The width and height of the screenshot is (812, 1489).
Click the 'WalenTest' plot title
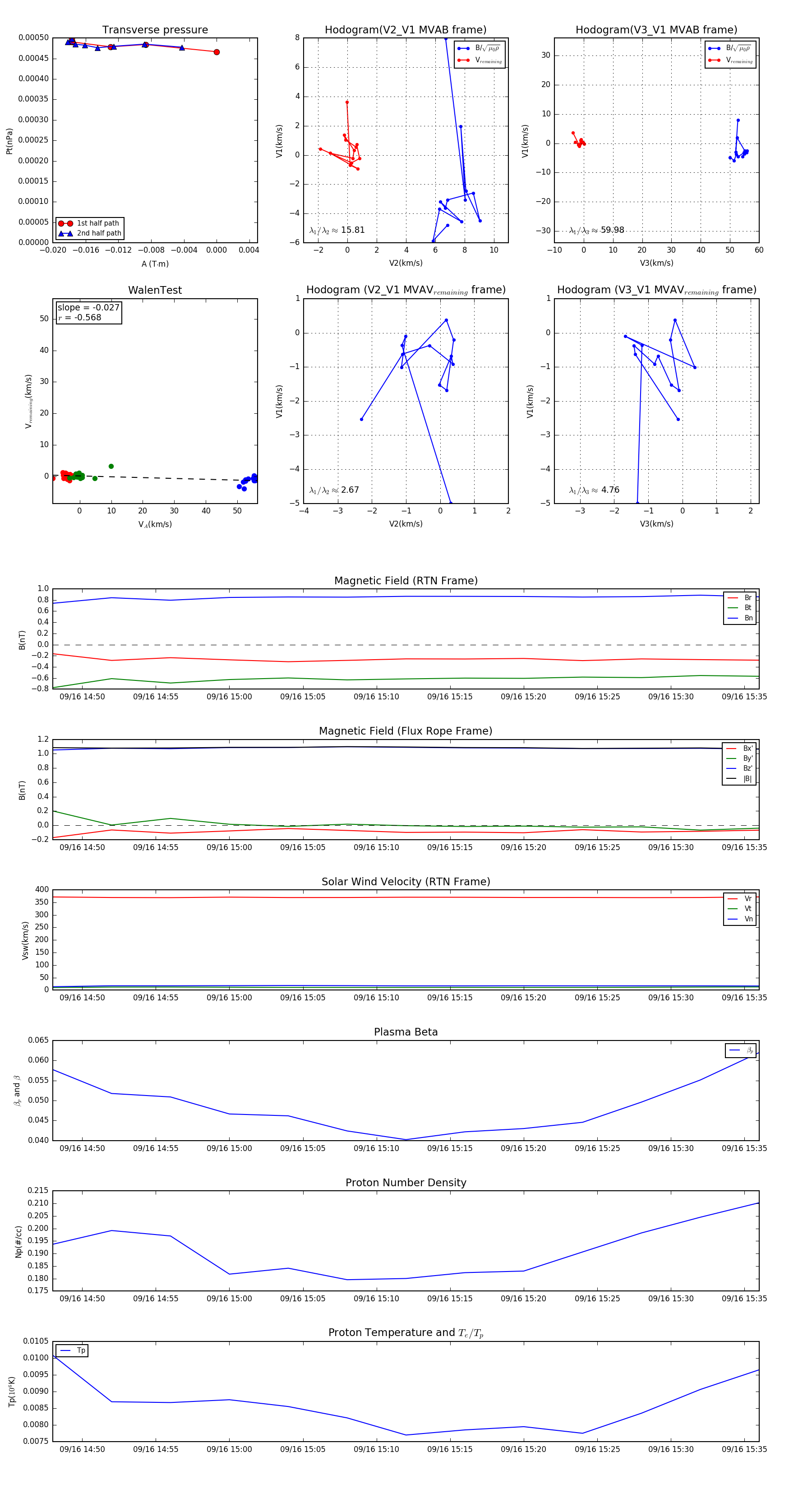[x=155, y=290]
